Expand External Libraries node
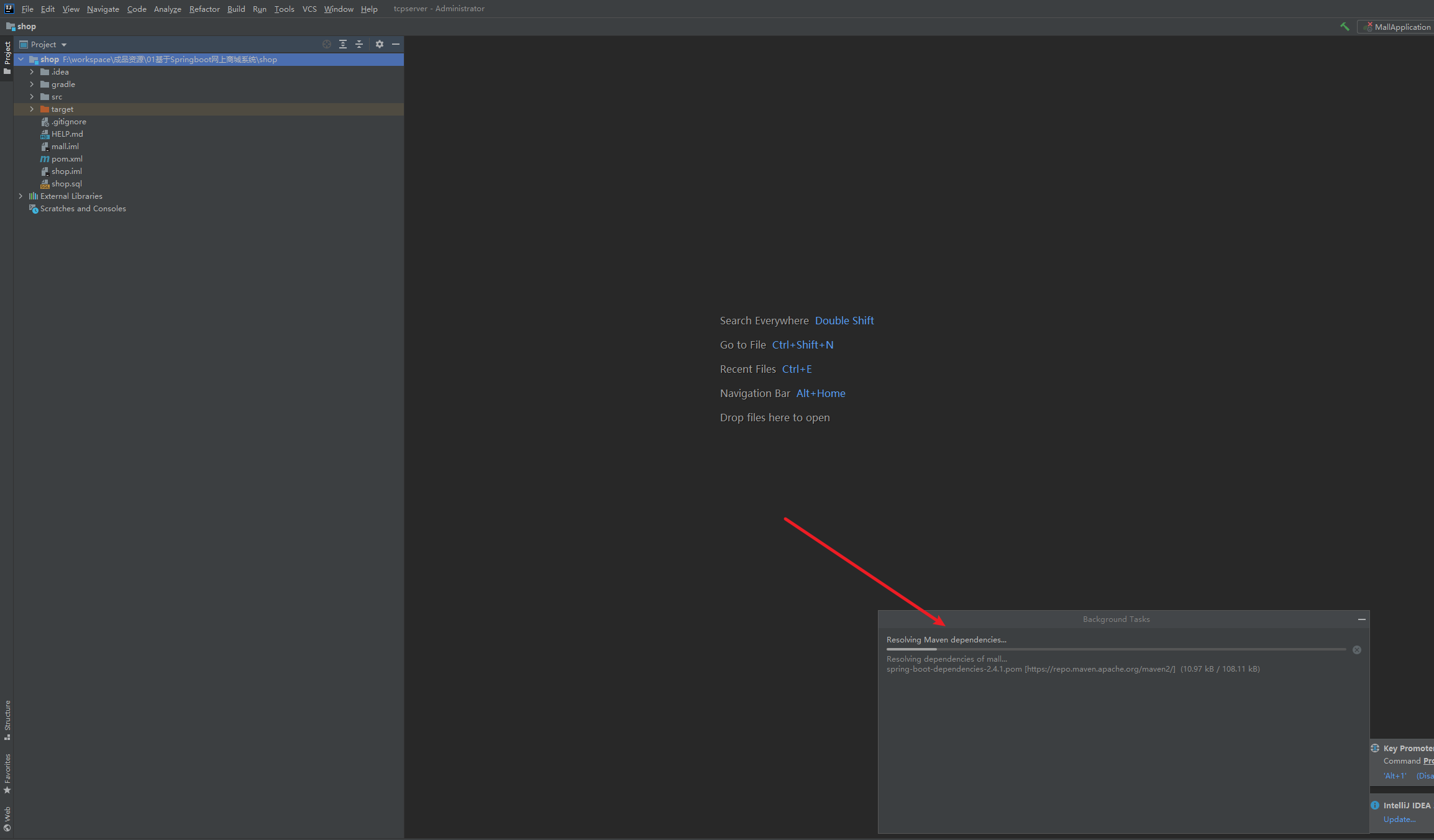 click(x=21, y=196)
